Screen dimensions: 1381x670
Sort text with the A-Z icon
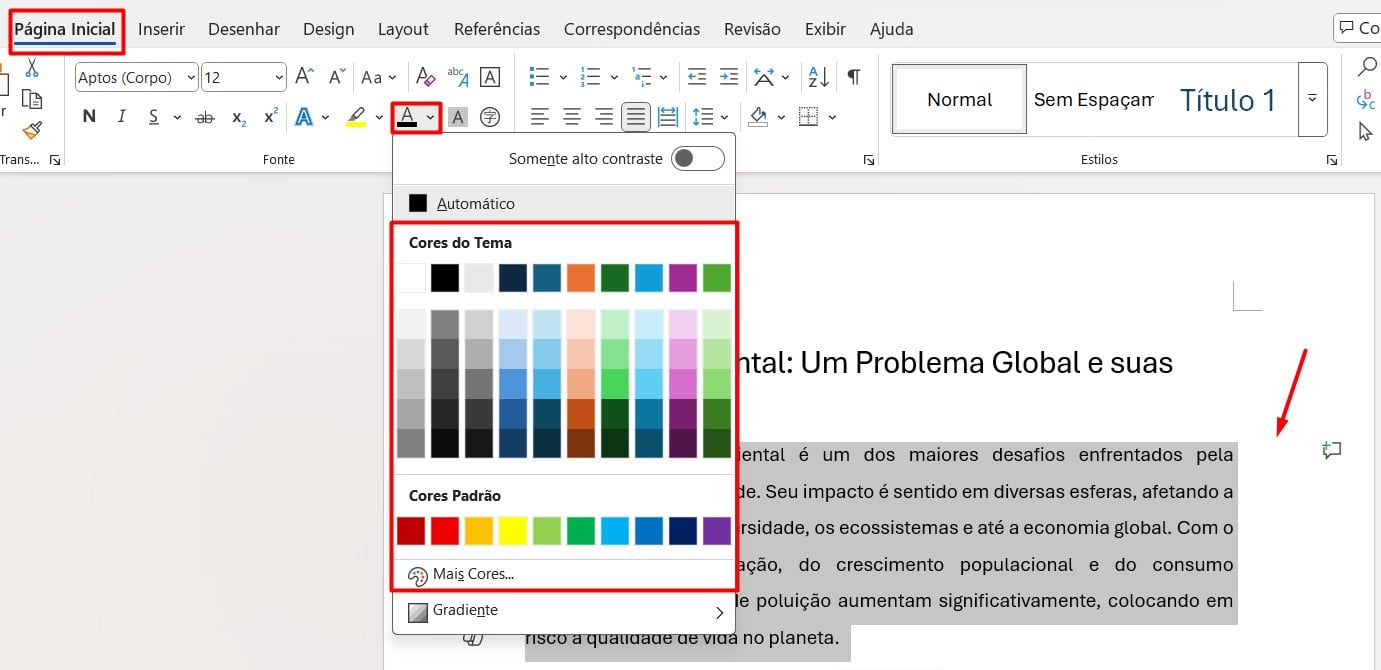coord(818,76)
